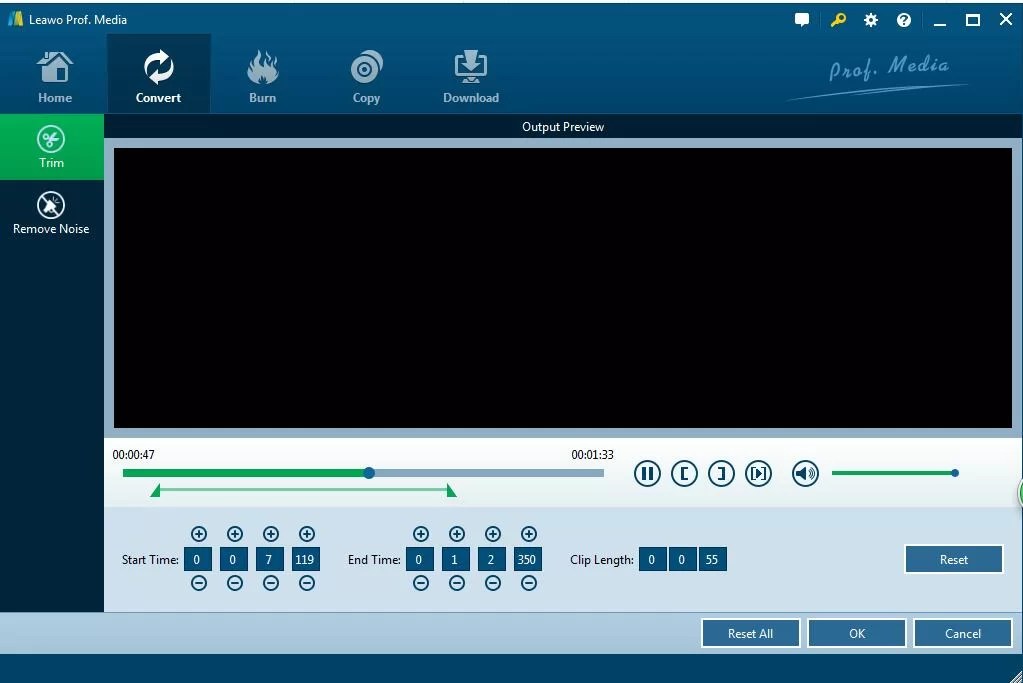The width and height of the screenshot is (1023, 683).
Task: Mute the preview volume speaker icon
Action: (x=805, y=473)
